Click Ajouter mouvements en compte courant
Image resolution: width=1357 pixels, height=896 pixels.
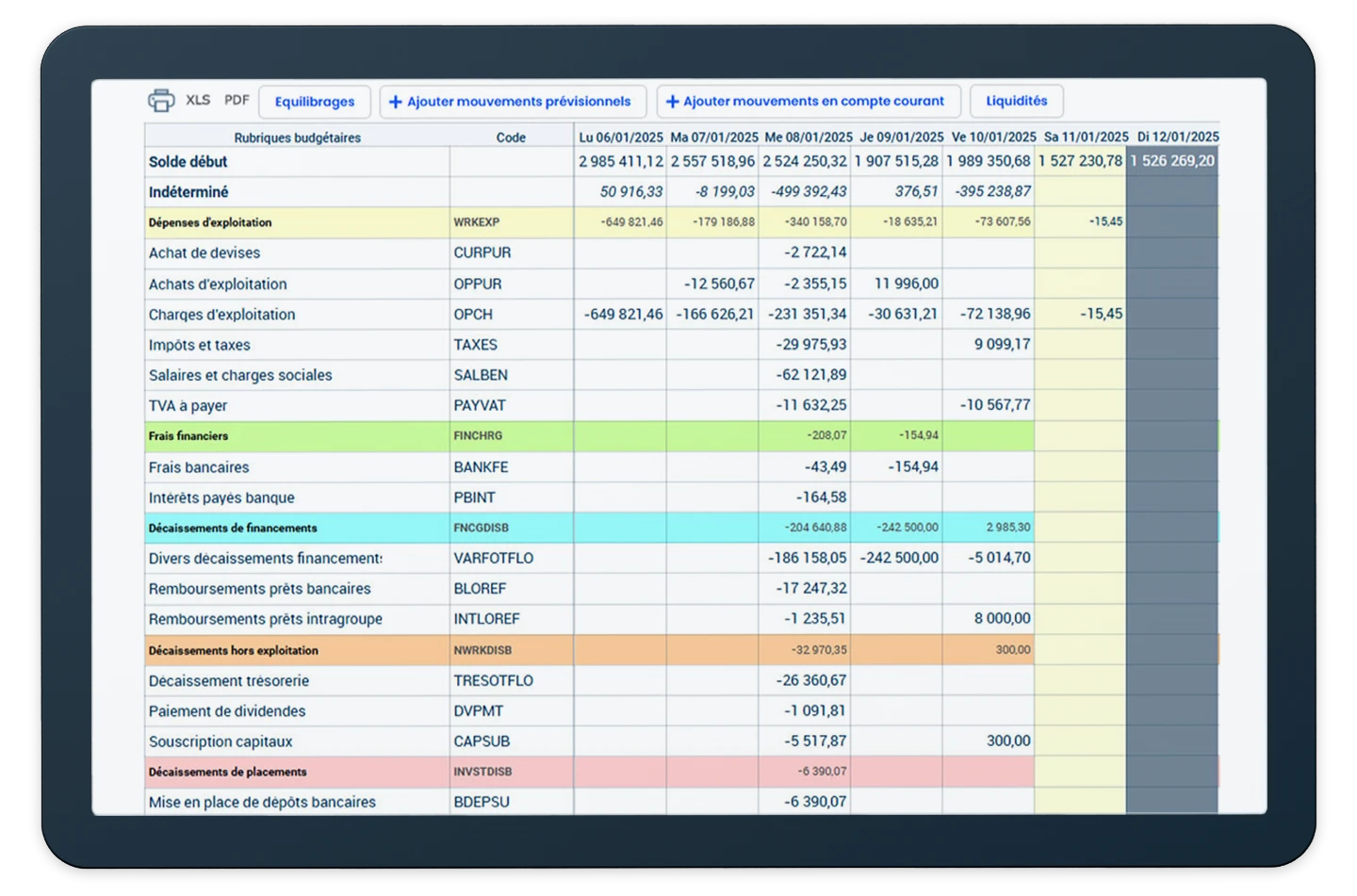click(806, 102)
